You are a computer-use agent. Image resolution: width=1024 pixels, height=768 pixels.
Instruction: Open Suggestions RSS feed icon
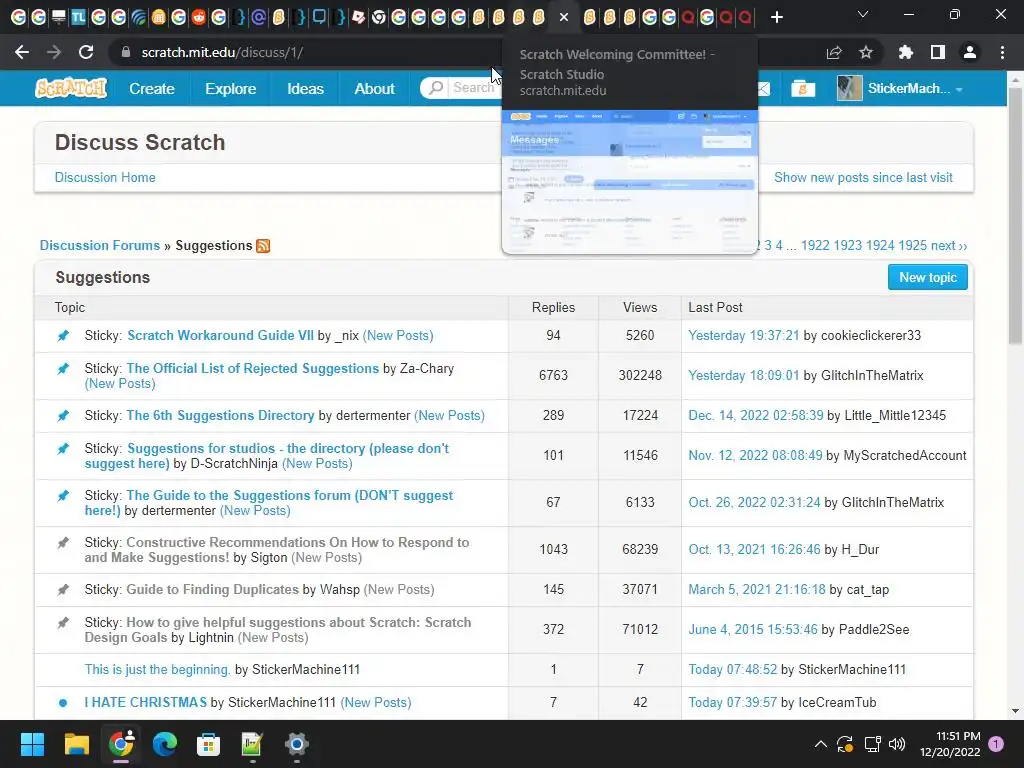click(x=263, y=246)
